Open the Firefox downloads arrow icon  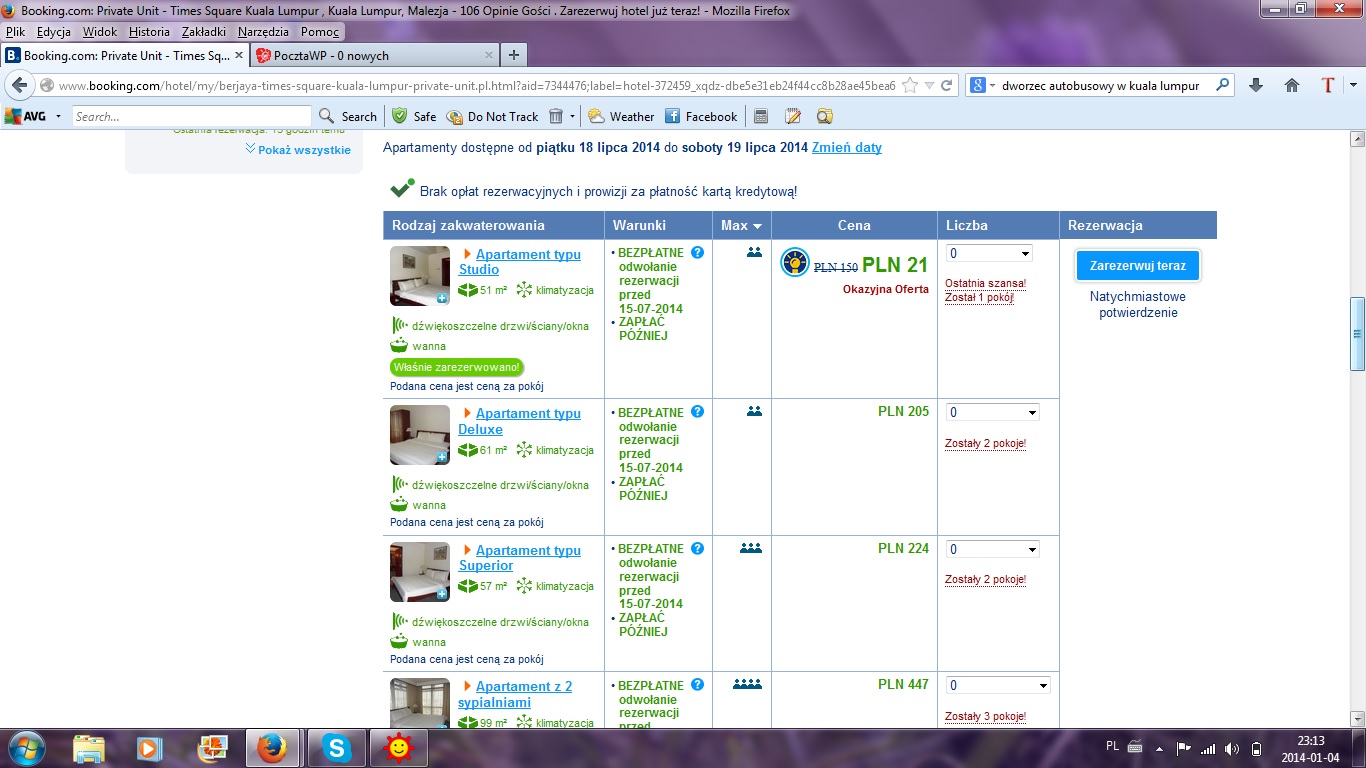click(x=1256, y=85)
